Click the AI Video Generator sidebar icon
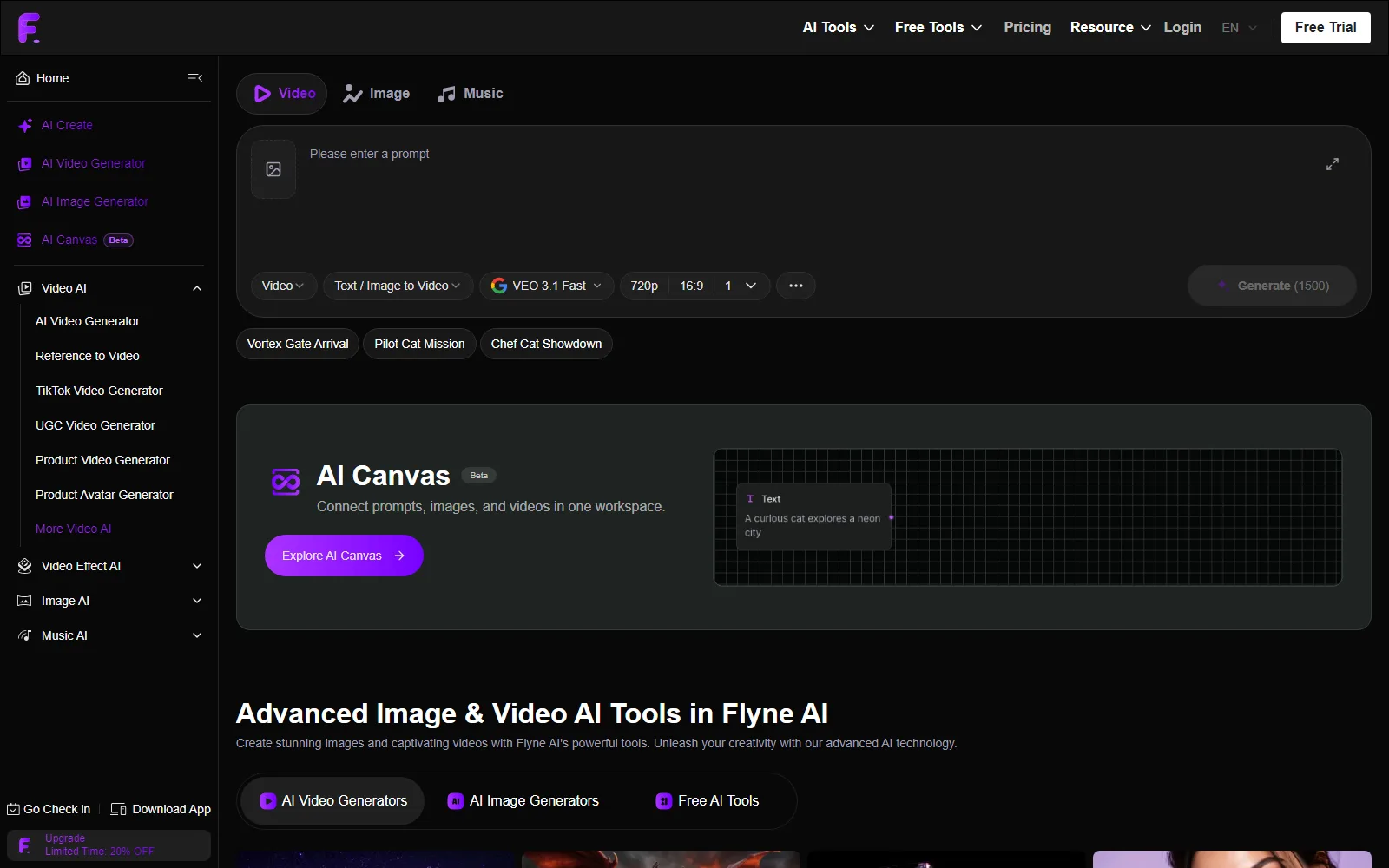This screenshot has height=868, width=1389. (x=25, y=164)
